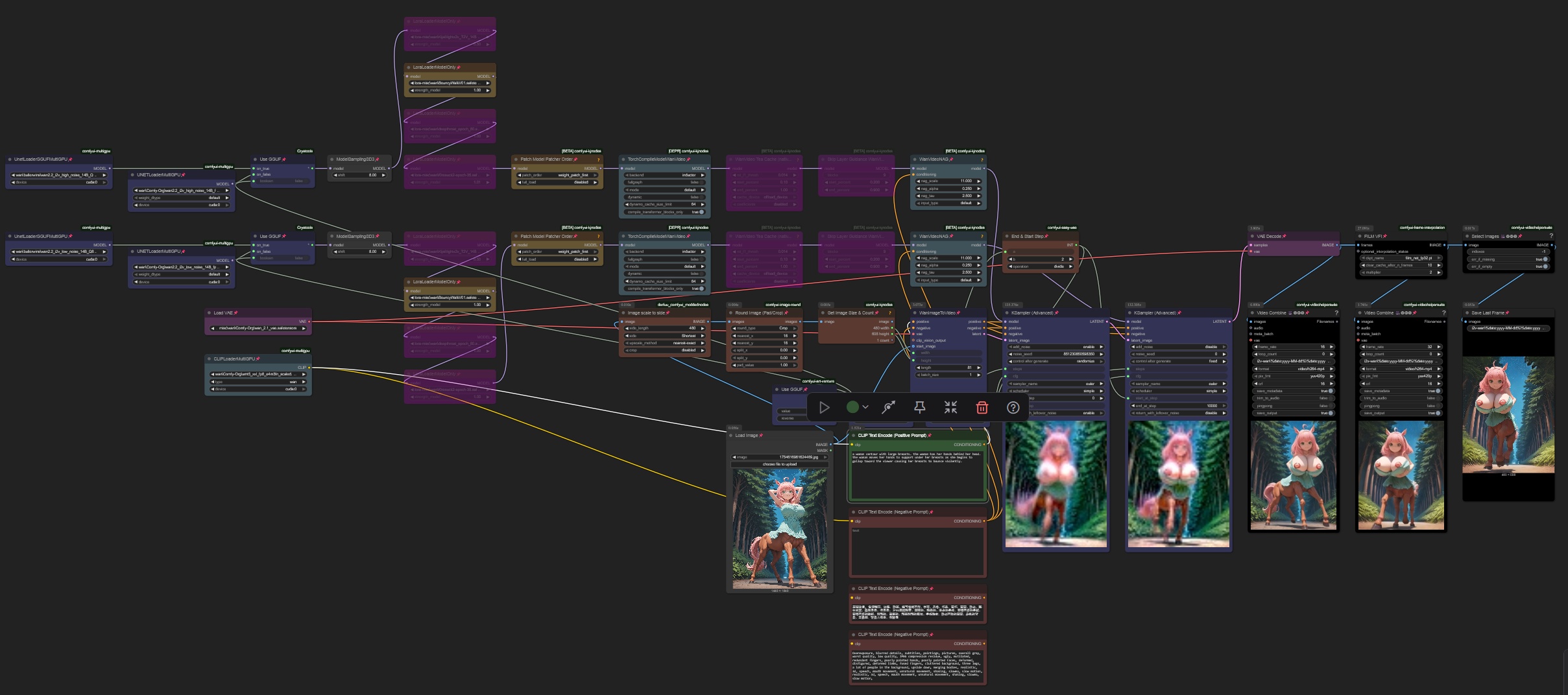Click 'Use GGUF' title of top Crystools node

pos(270,159)
